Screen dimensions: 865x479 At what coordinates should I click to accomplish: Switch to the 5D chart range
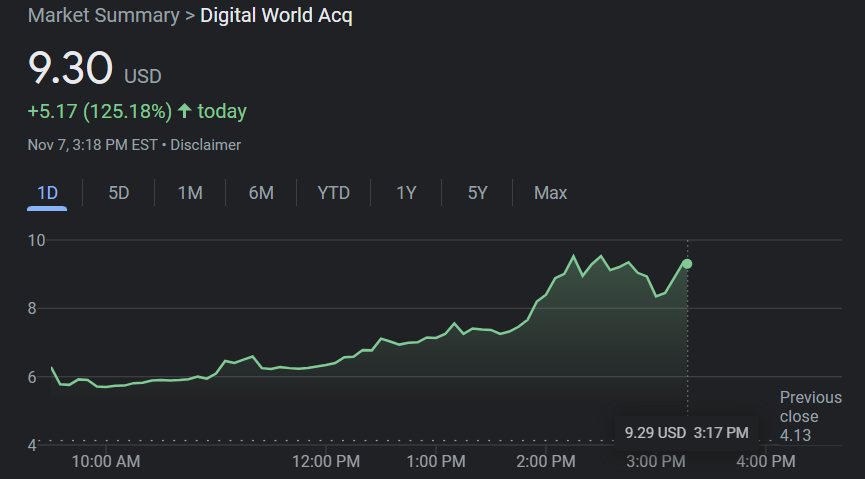119,192
